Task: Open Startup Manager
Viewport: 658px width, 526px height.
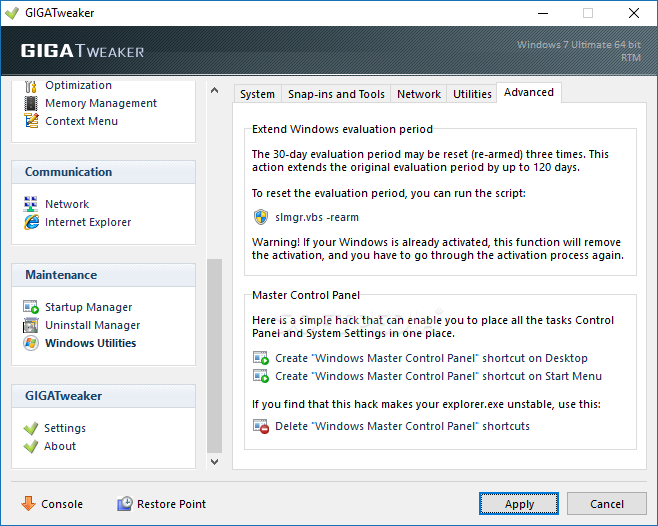Action: point(89,307)
